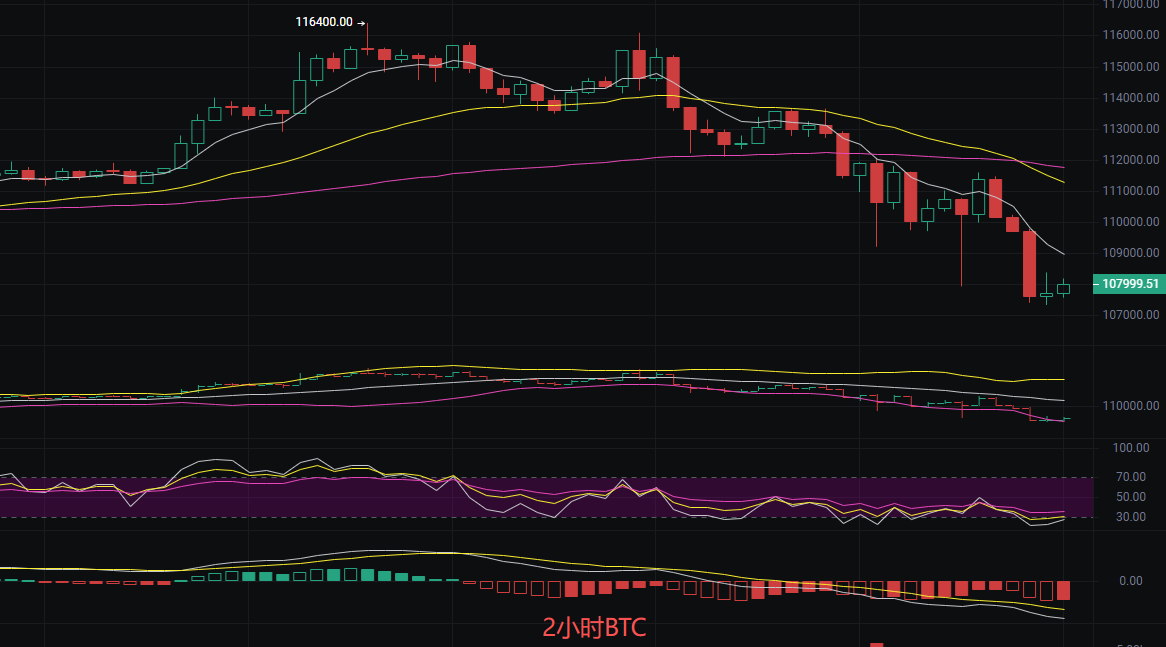Click the 116400.00 high price annotation
1166x647 pixels.
click(x=323, y=21)
